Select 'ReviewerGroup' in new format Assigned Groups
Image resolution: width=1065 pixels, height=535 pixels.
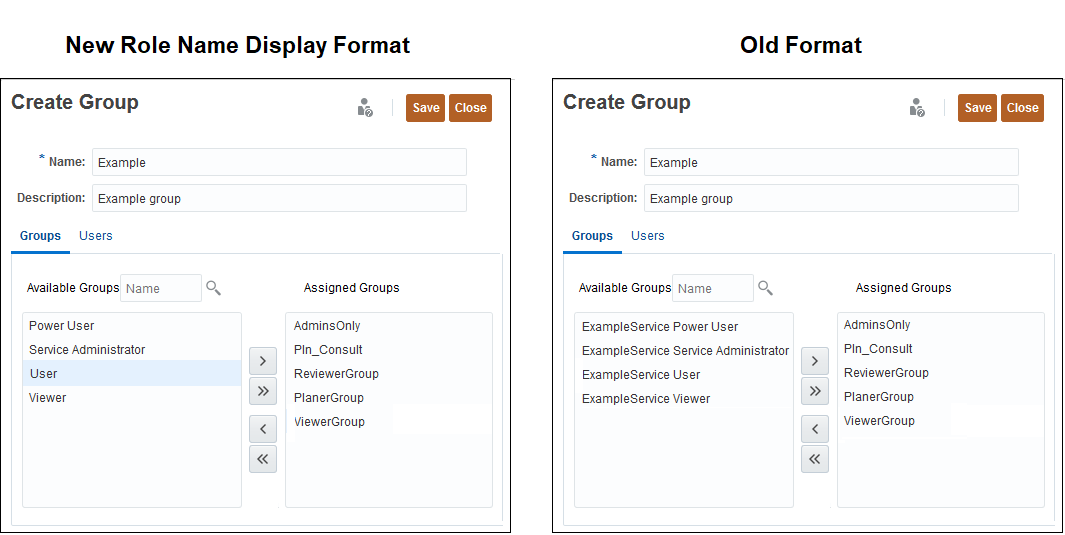[336, 374]
